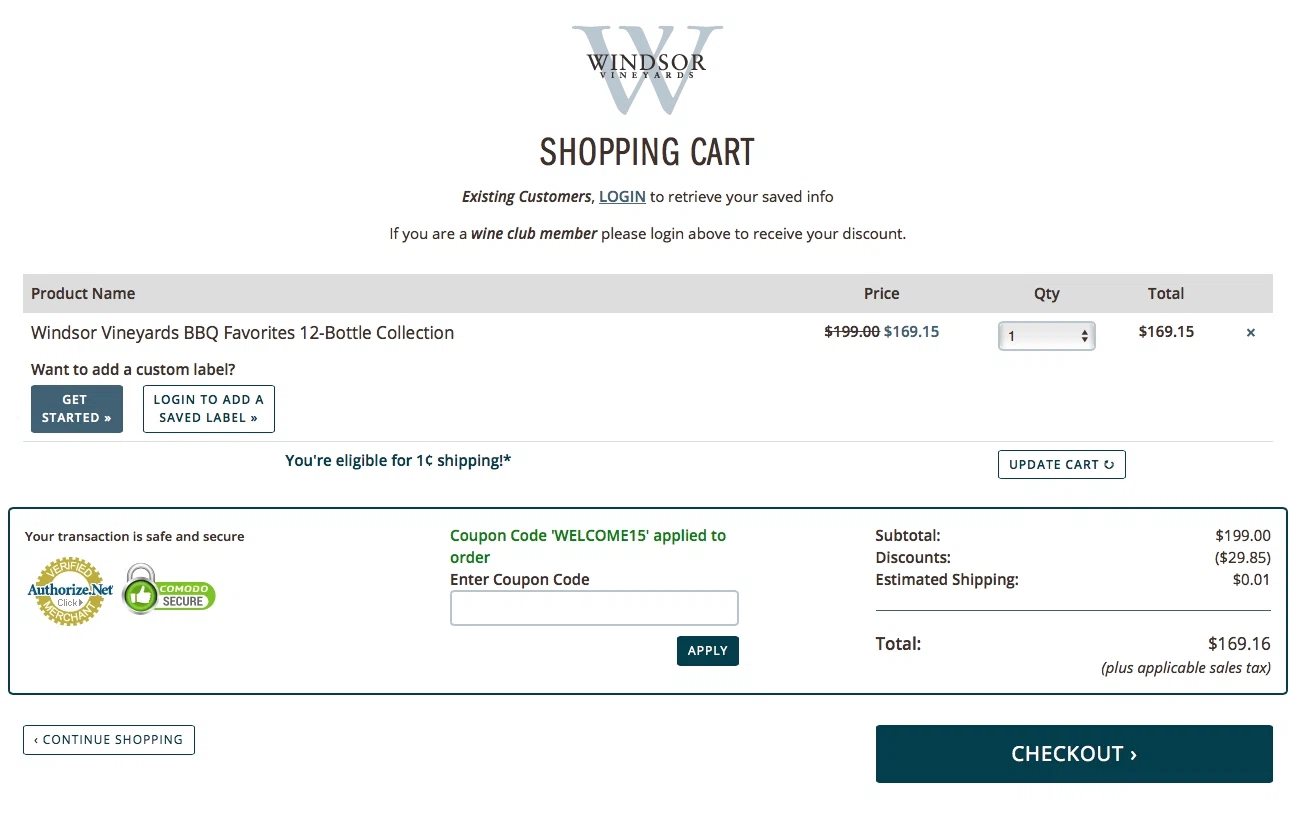1289x828 pixels.
Task: Click the Authorize.Net Verified Merchant seal
Action: 70,592
